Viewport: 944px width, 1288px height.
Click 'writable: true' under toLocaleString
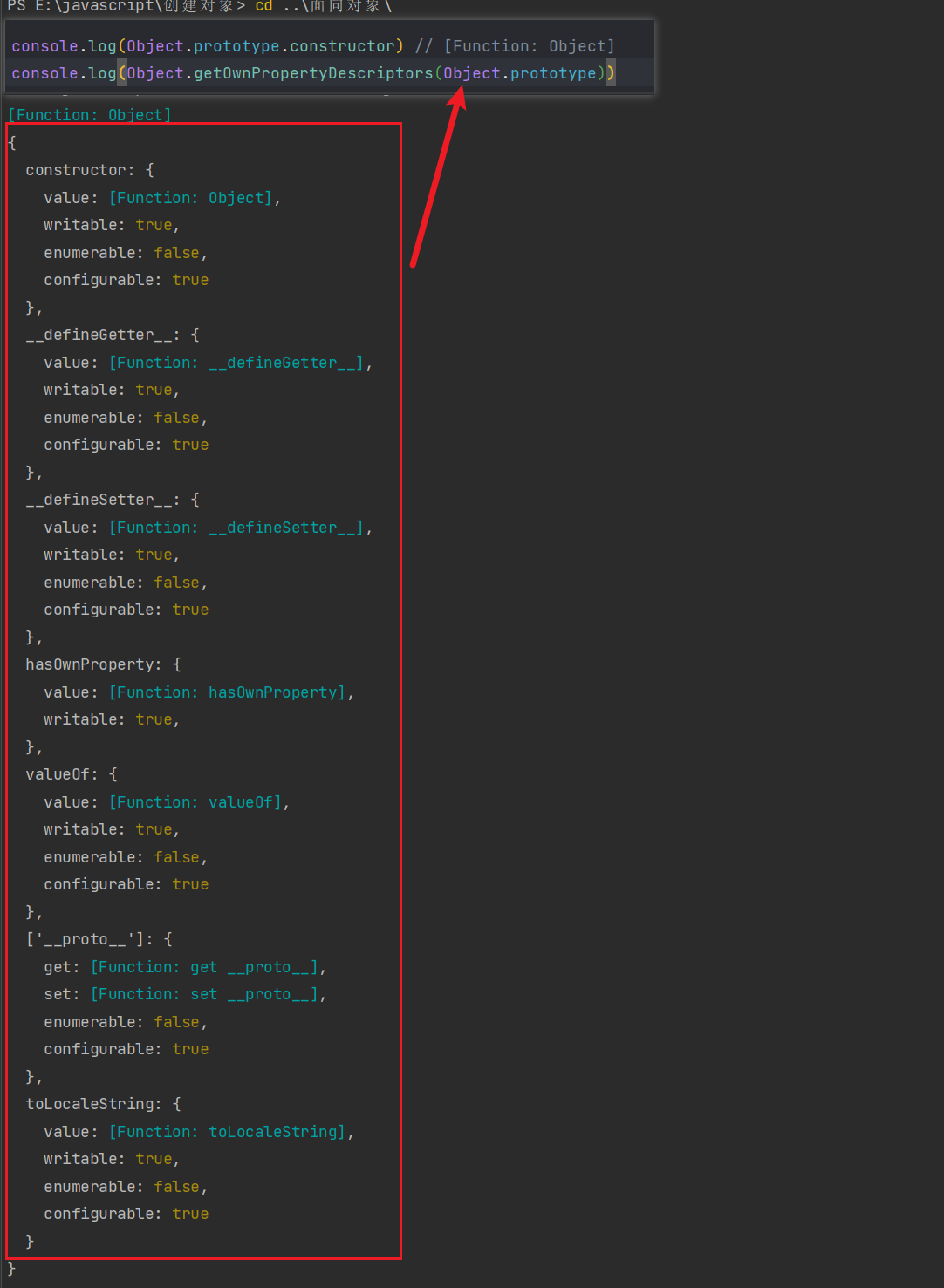coord(112,1159)
